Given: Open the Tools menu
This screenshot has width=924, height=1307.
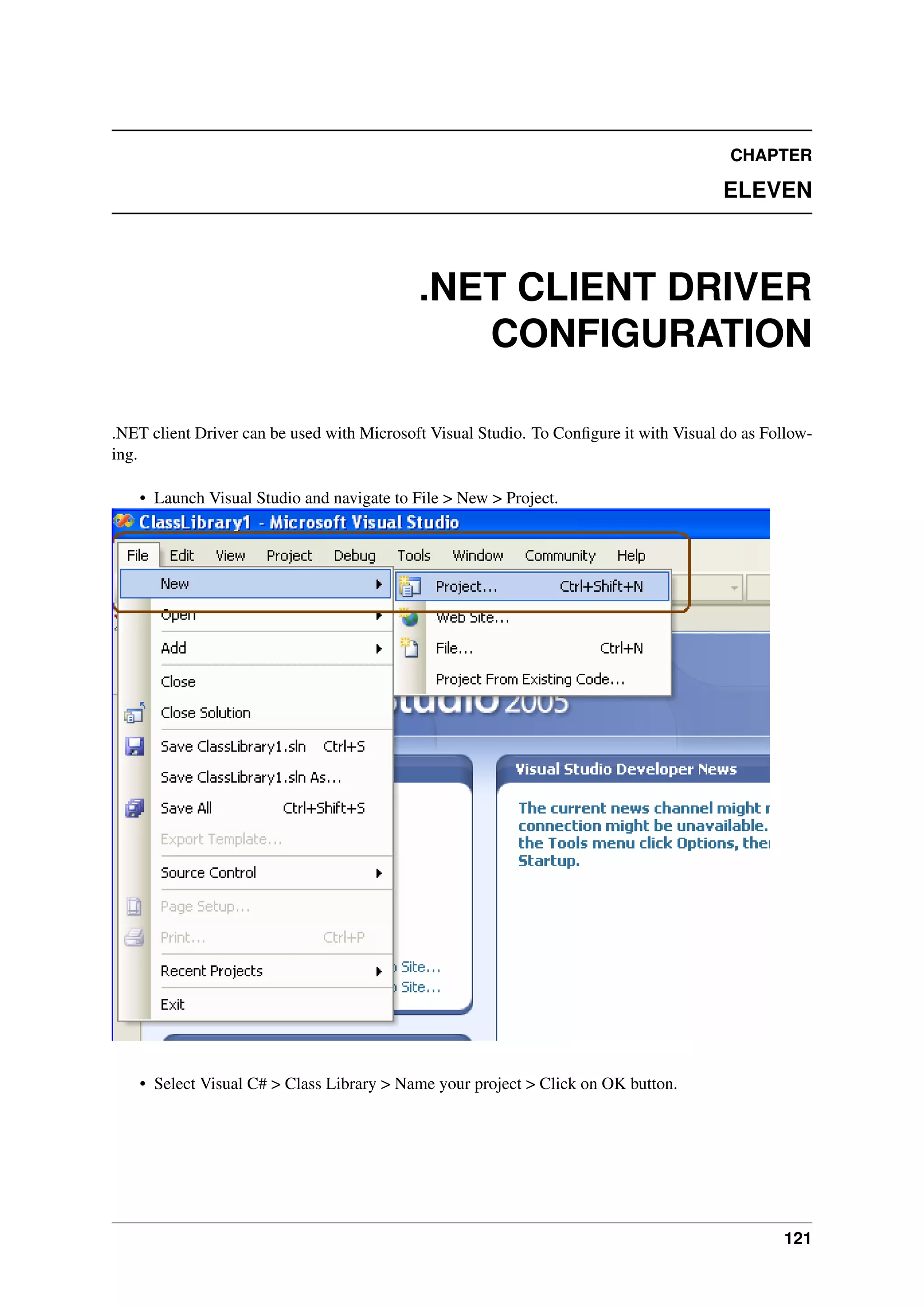Looking at the screenshot, I should coord(414,555).
